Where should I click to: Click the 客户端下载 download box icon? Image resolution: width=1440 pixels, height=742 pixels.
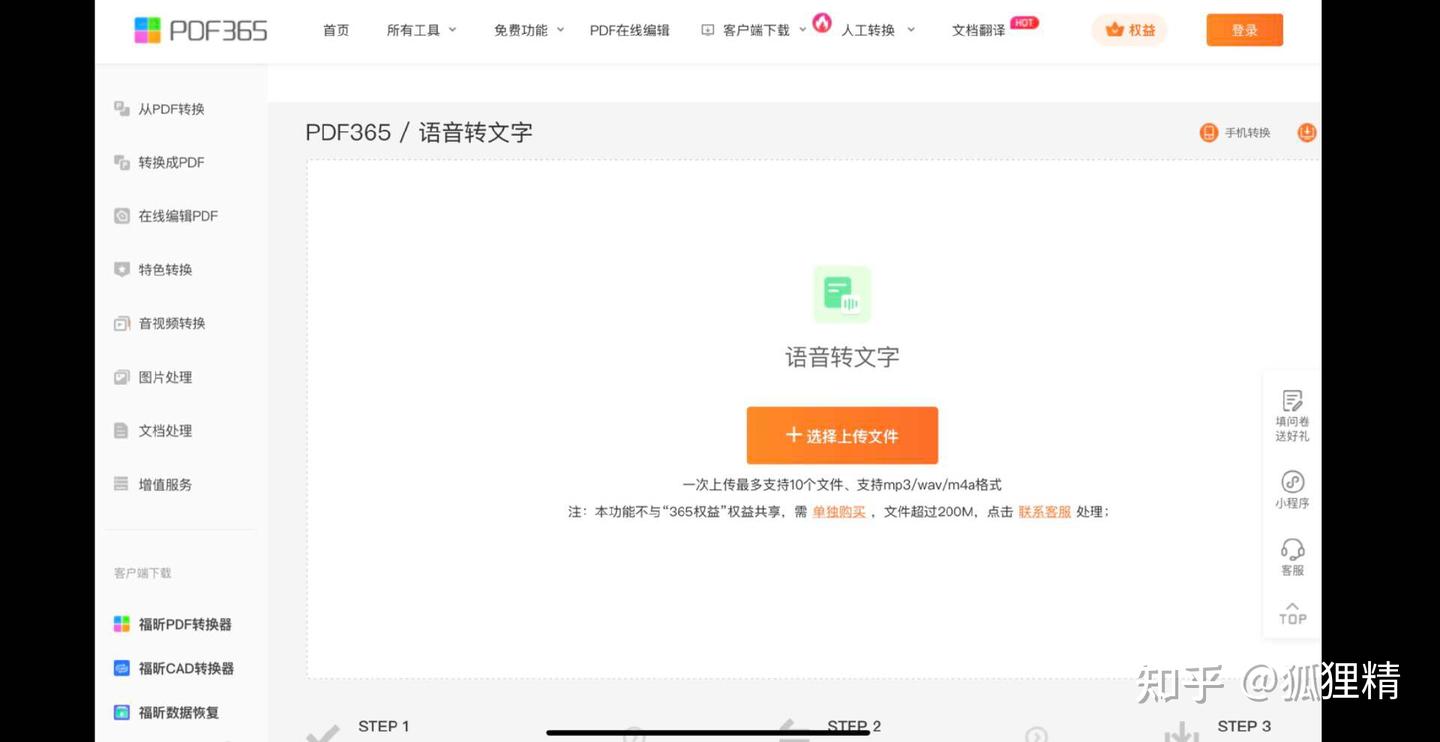[x=708, y=30]
